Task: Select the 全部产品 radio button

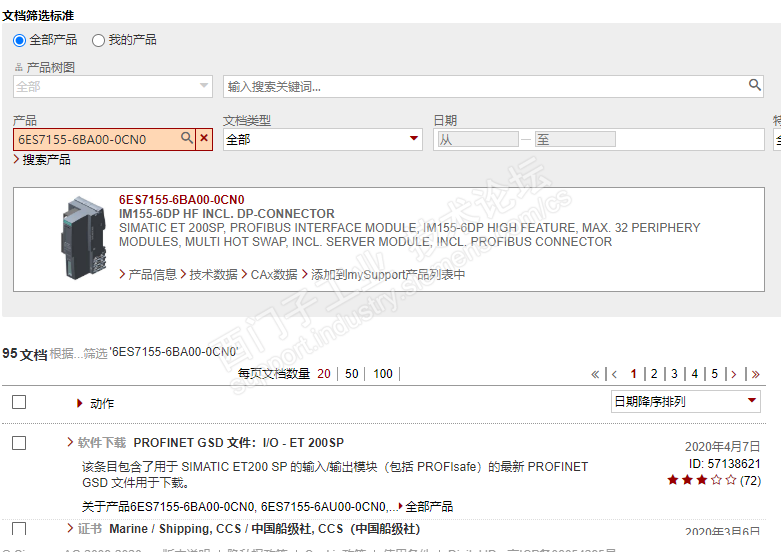Action: click(19, 40)
